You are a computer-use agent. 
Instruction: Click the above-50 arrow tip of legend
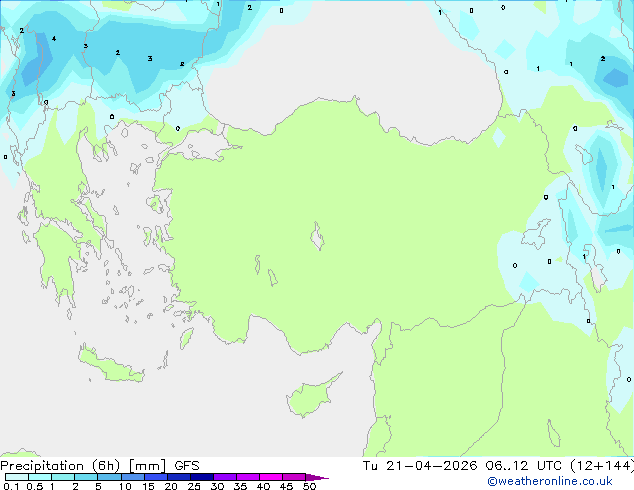317,477
